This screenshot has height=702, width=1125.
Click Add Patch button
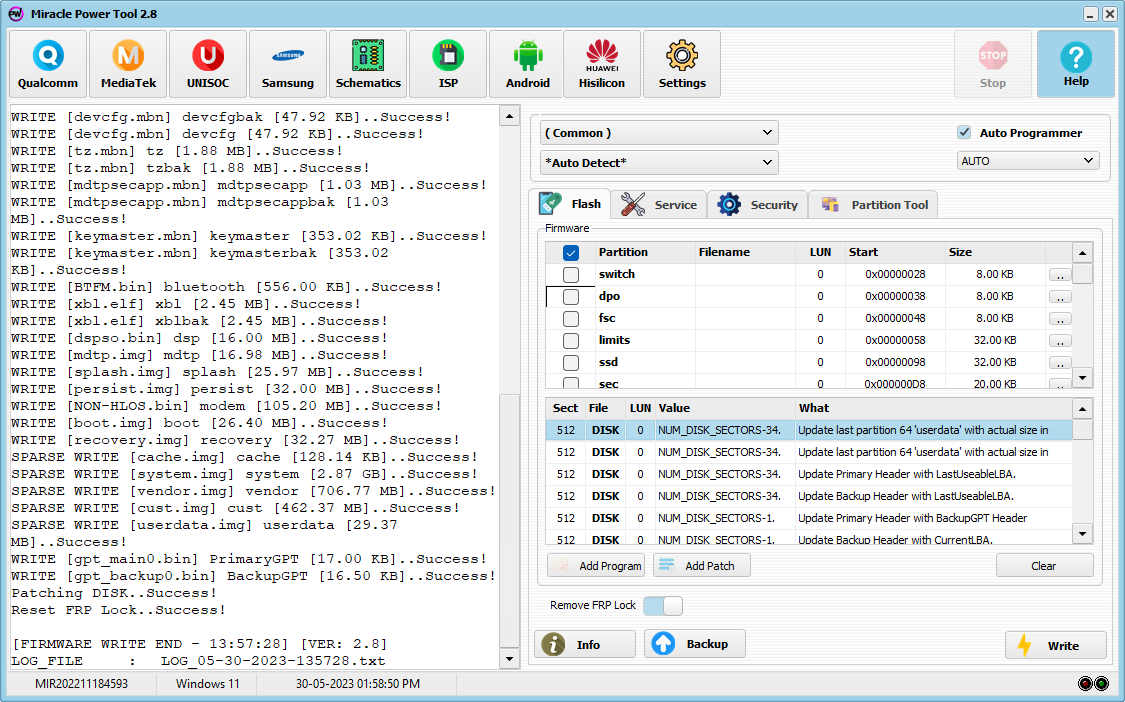[702, 566]
